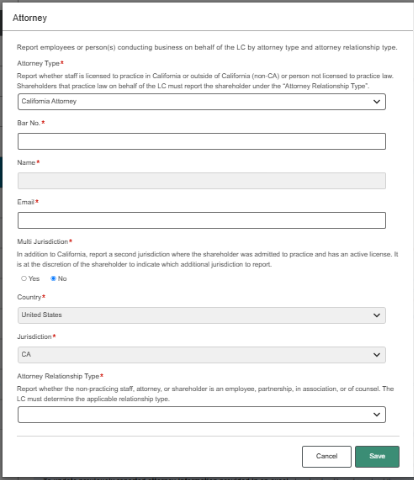The height and width of the screenshot is (480, 414).
Task: Expand the Attorney Relationship Type dropdown
Action: (202, 414)
